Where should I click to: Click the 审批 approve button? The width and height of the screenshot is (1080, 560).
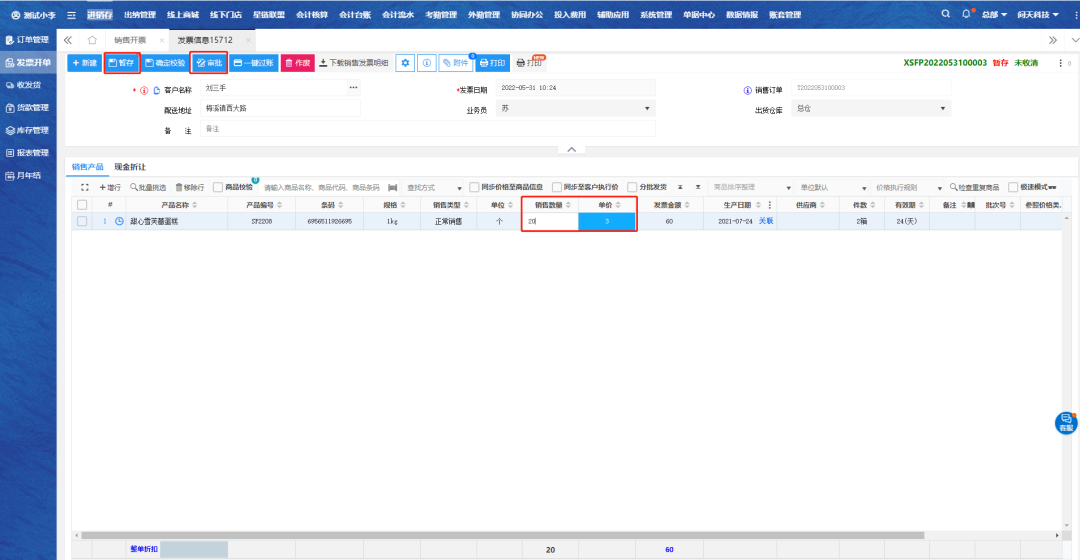point(209,63)
